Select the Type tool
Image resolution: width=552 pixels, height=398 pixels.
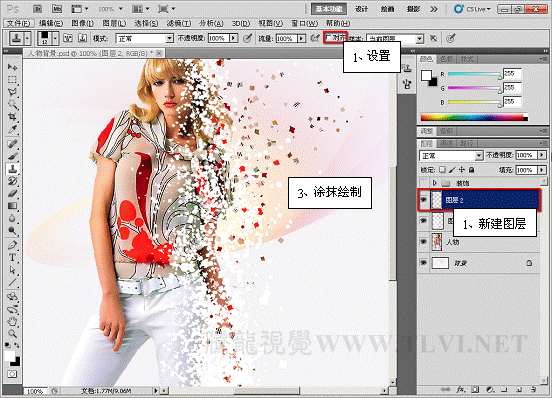pyautogui.click(x=12, y=258)
